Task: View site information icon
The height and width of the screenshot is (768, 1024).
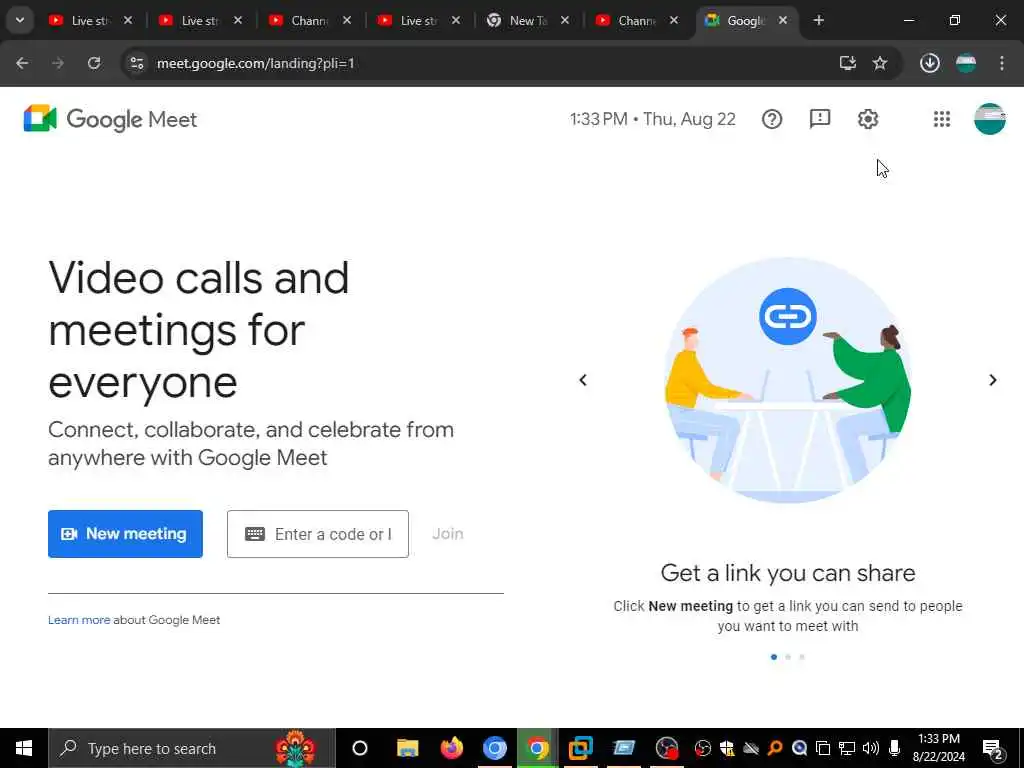Action: click(136, 63)
